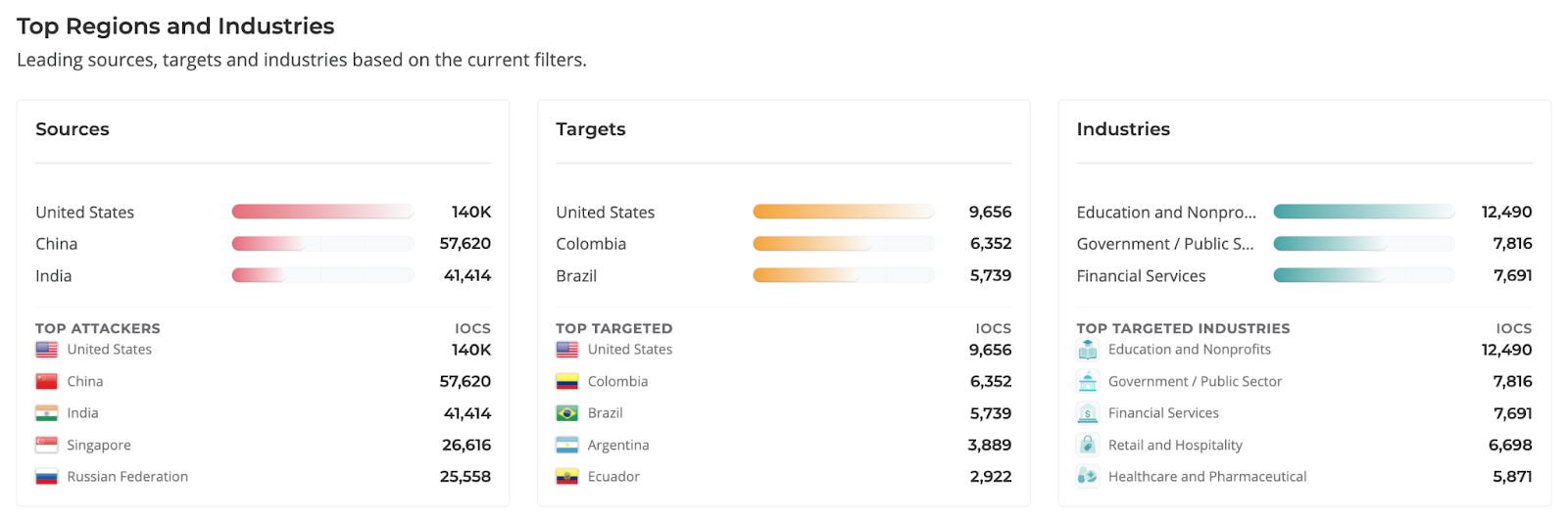Click the Financial Services industry icon
Image resolution: width=1568 pixels, height=522 pixels.
pyautogui.click(x=1088, y=413)
